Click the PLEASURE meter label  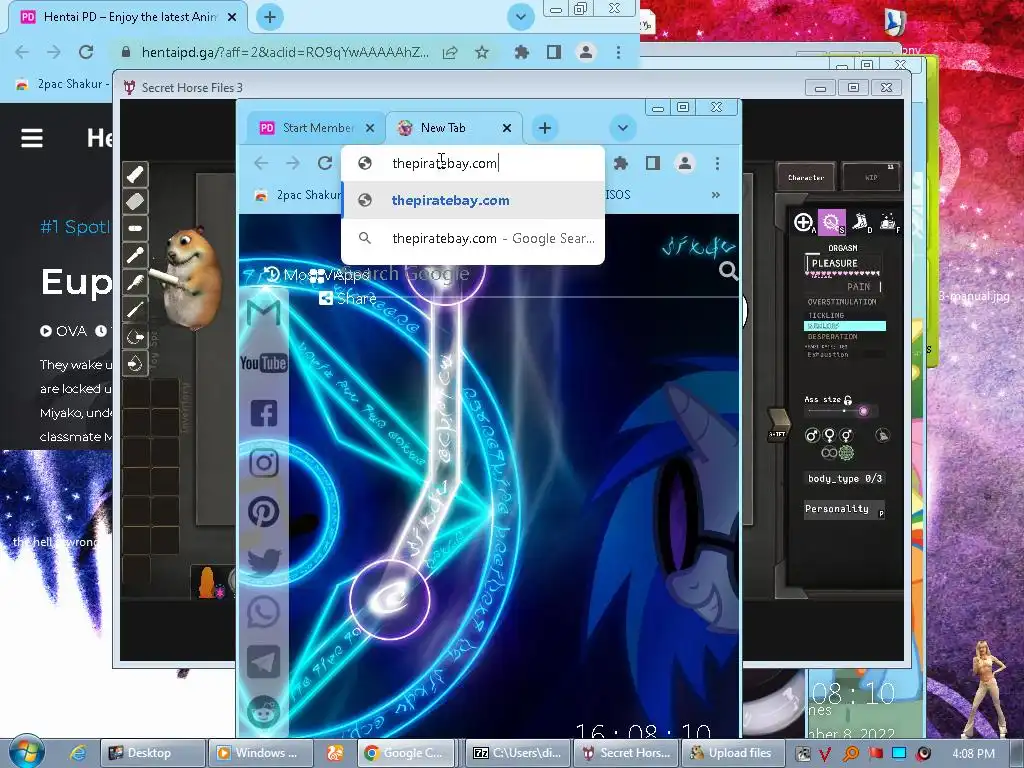tap(835, 263)
